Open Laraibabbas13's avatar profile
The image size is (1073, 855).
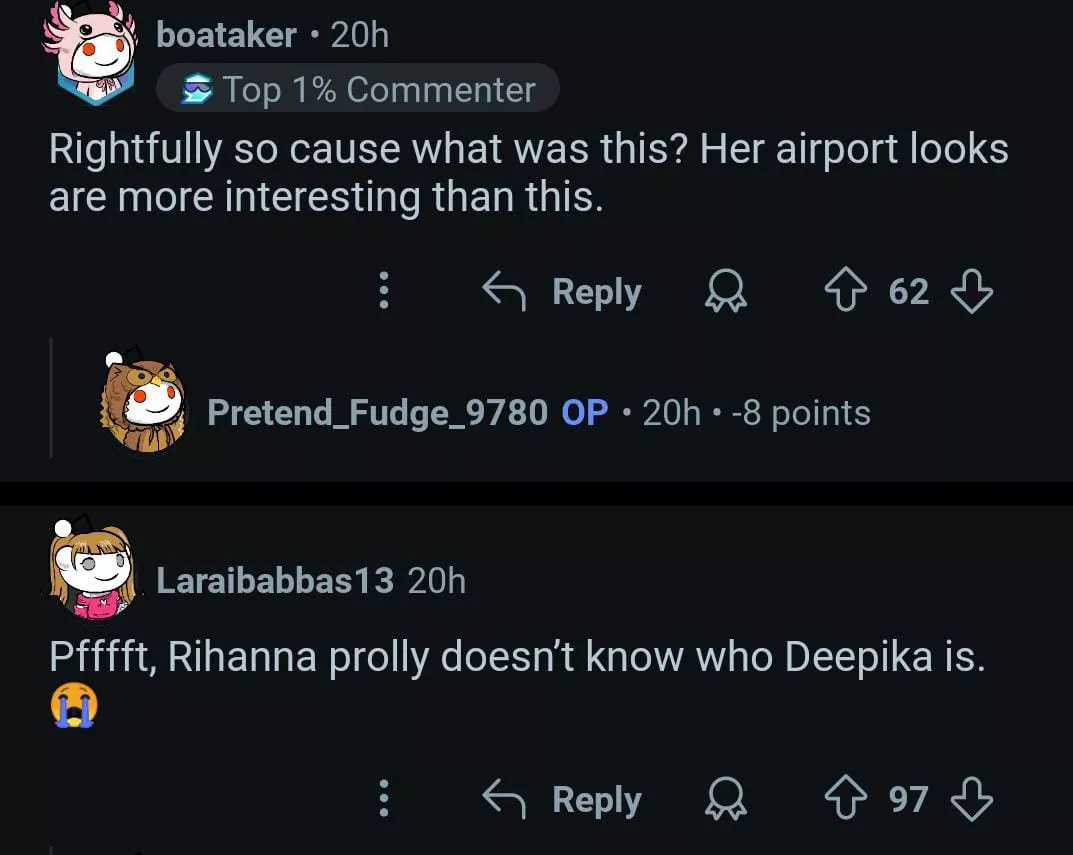[92, 570]
